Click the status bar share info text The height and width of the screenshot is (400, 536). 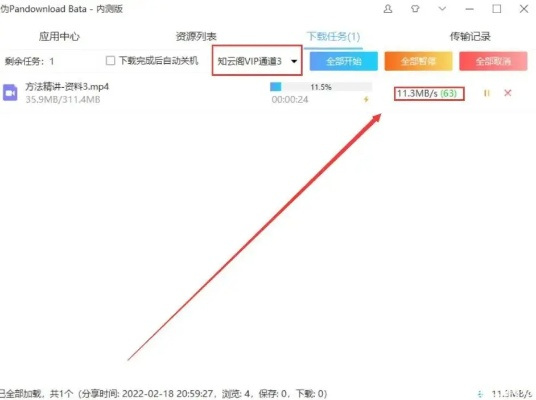(164, 394)
